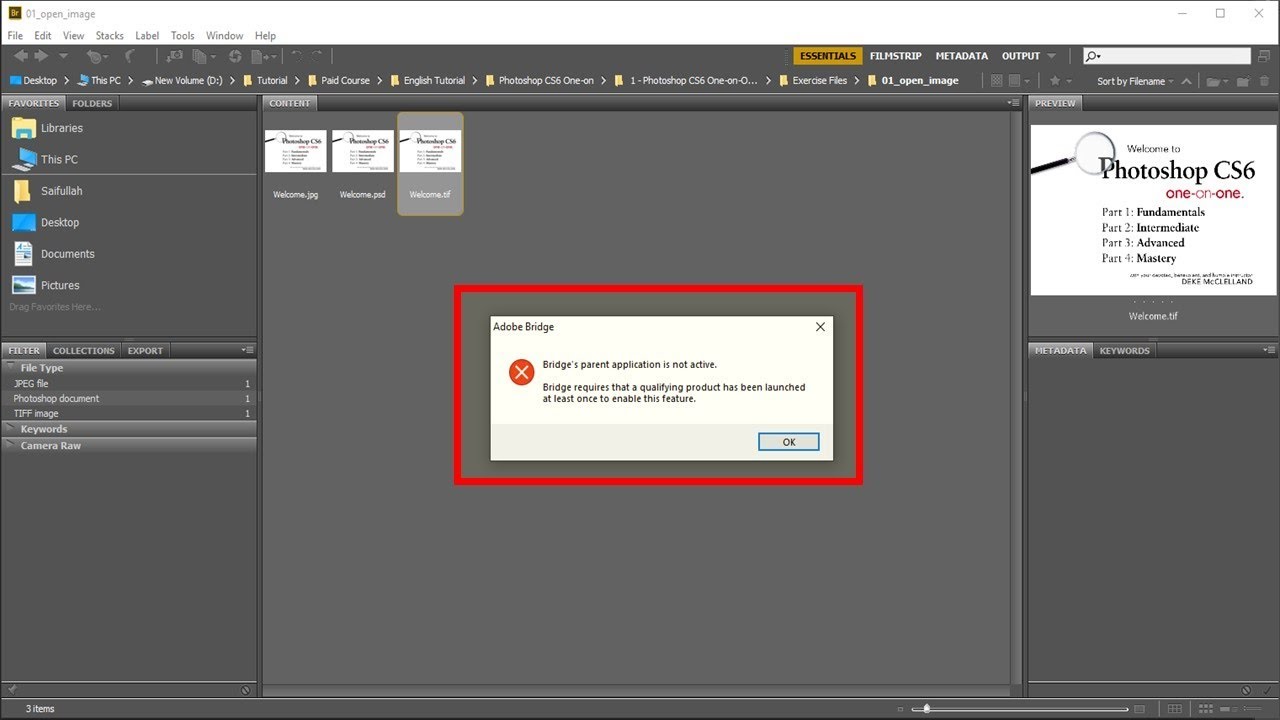This screenshot has height=720, width=1280.
Task: Open the filter by rating star dropdown
Action: tap(1062, 81)
